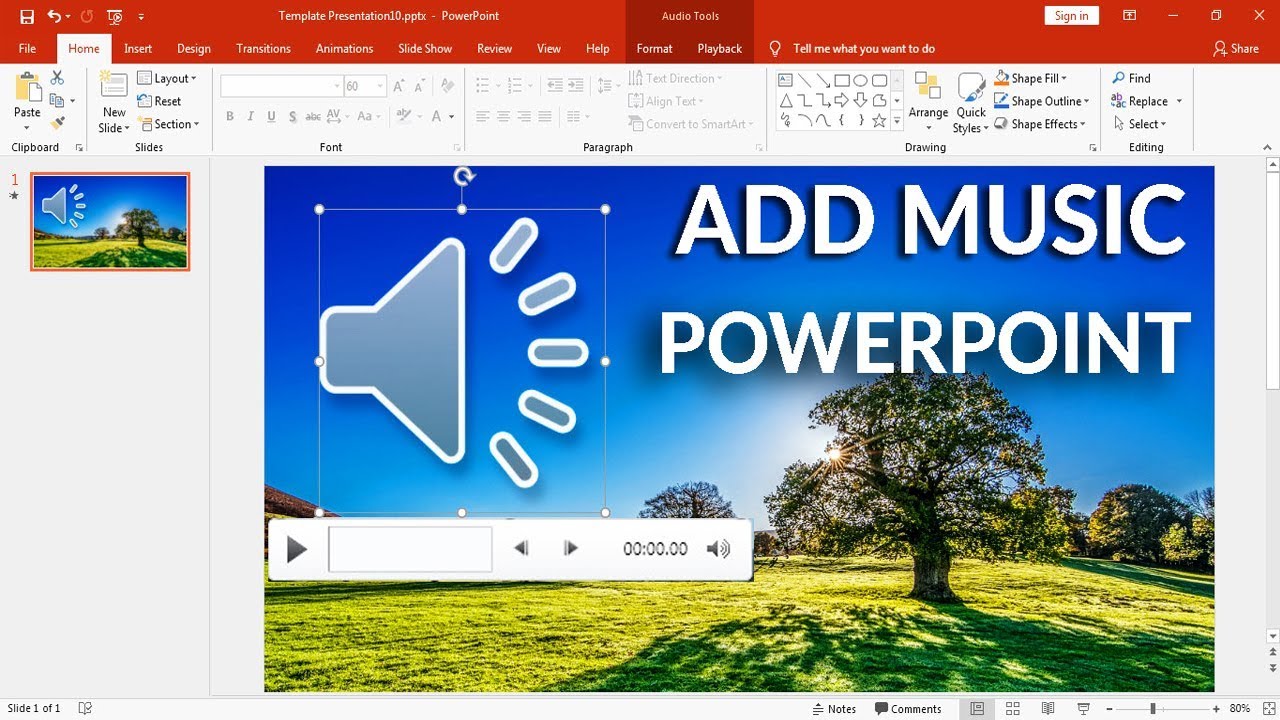Click the Reset slide button

(x=159, y=101)
